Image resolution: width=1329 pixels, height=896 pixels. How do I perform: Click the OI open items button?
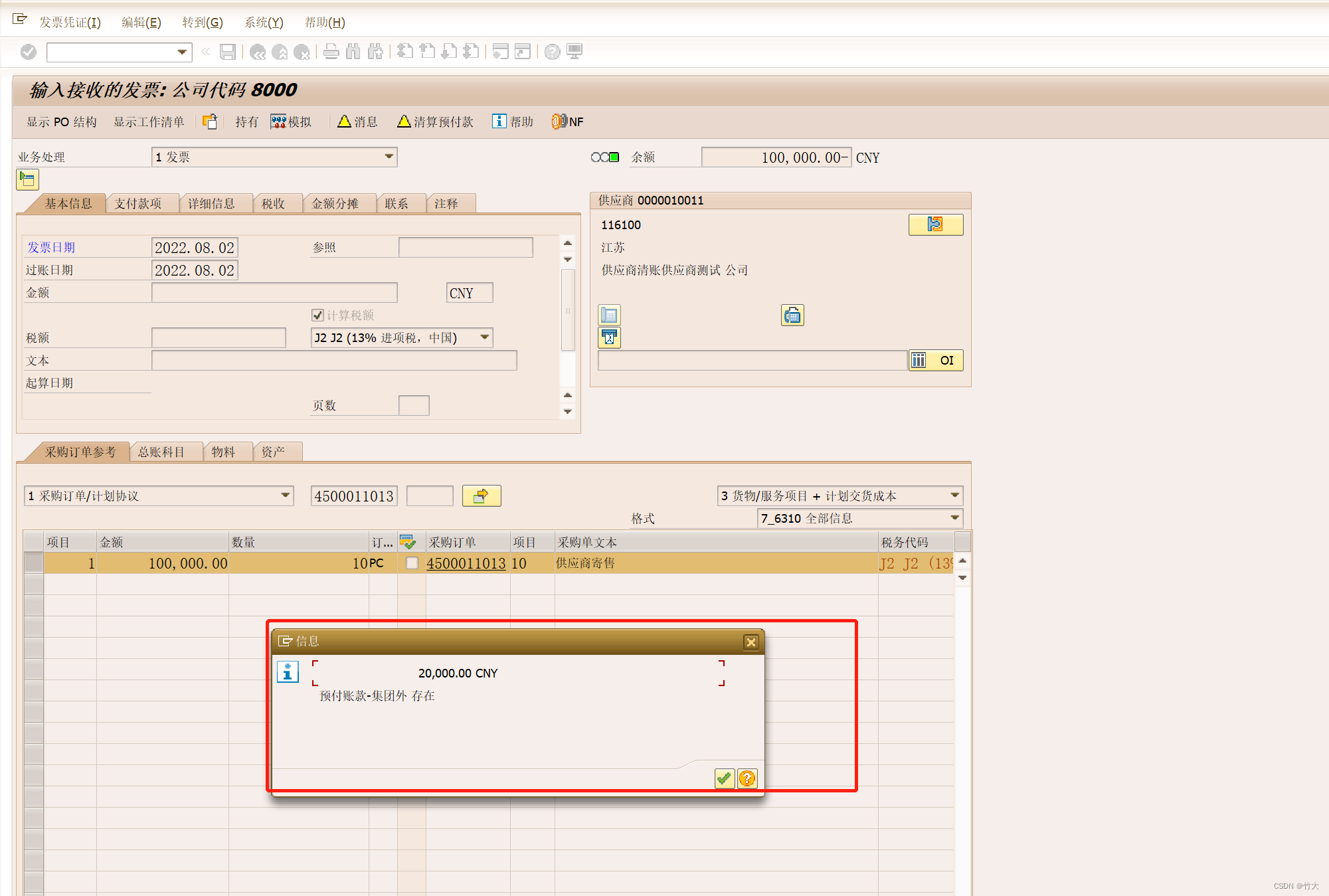pyautogui.click(x=936, y=360)
